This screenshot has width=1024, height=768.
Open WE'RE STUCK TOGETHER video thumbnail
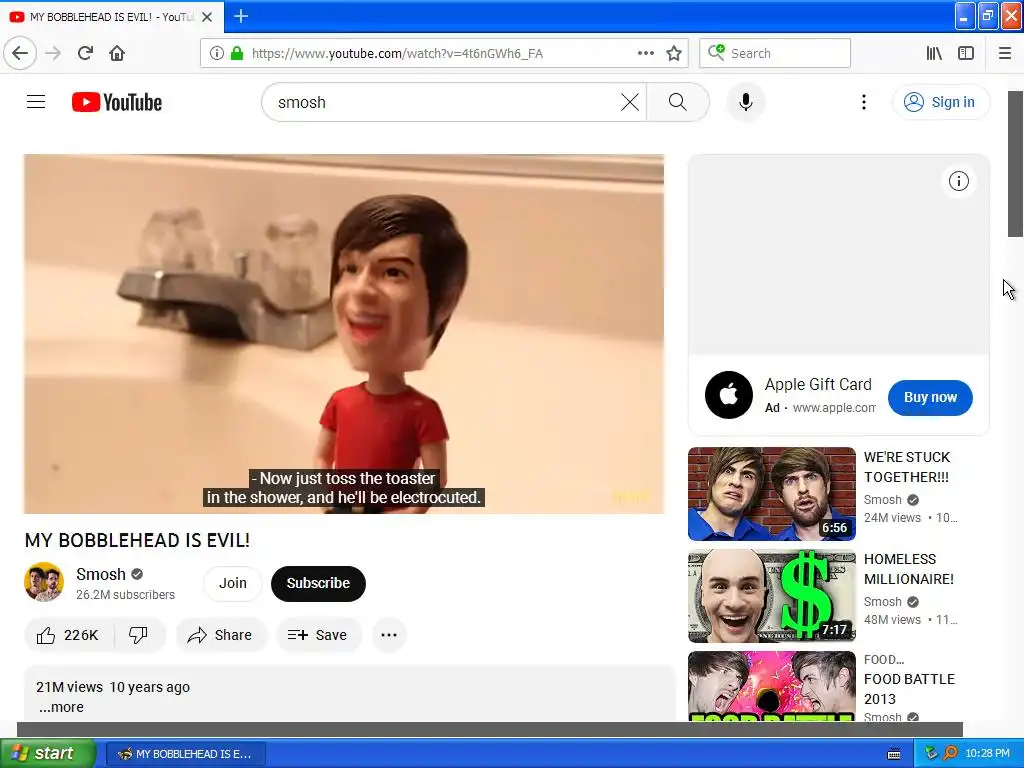pyautogui.click(x=771, y=494)
